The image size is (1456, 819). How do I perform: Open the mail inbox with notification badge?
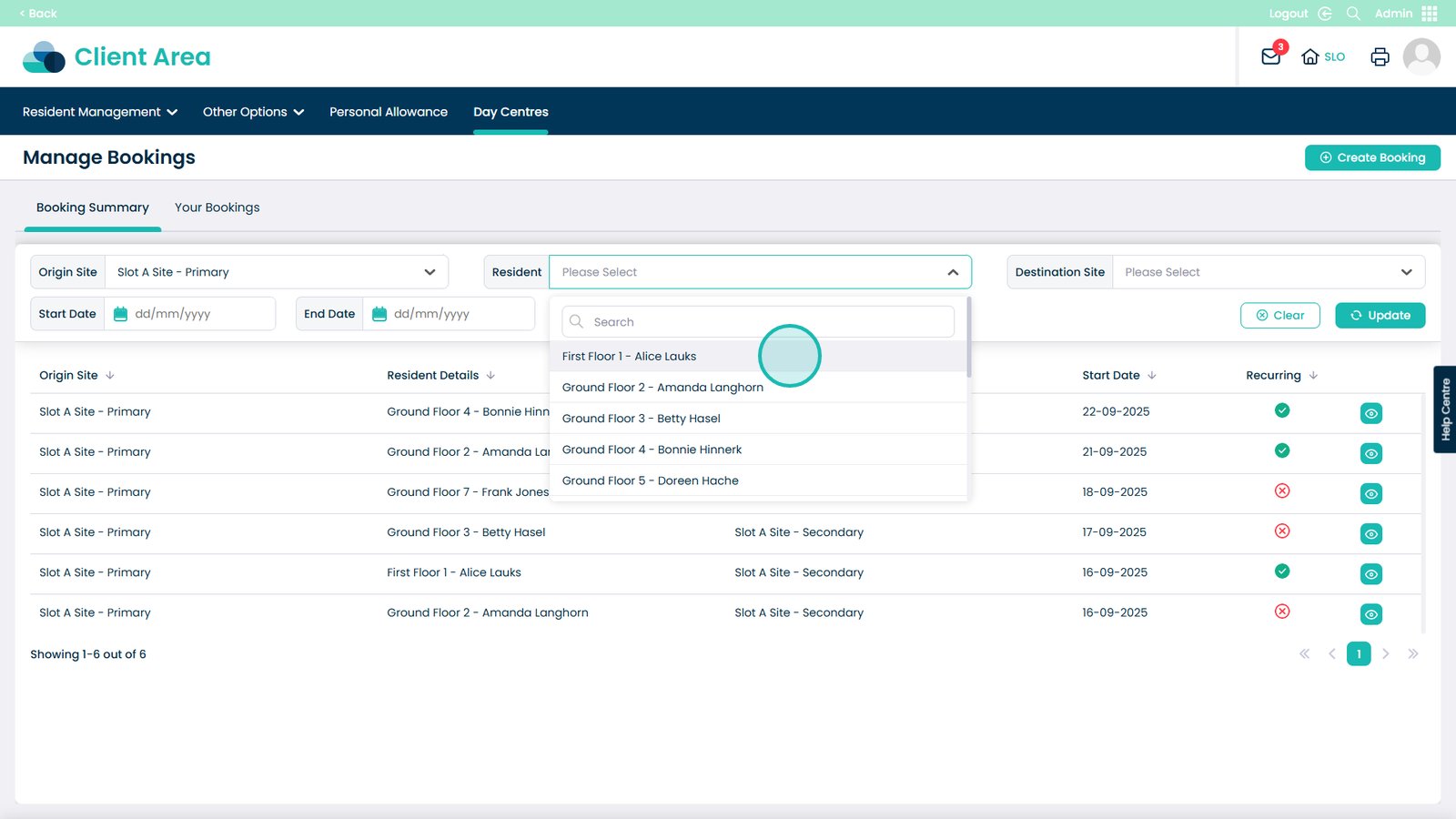pos(1270,56)
